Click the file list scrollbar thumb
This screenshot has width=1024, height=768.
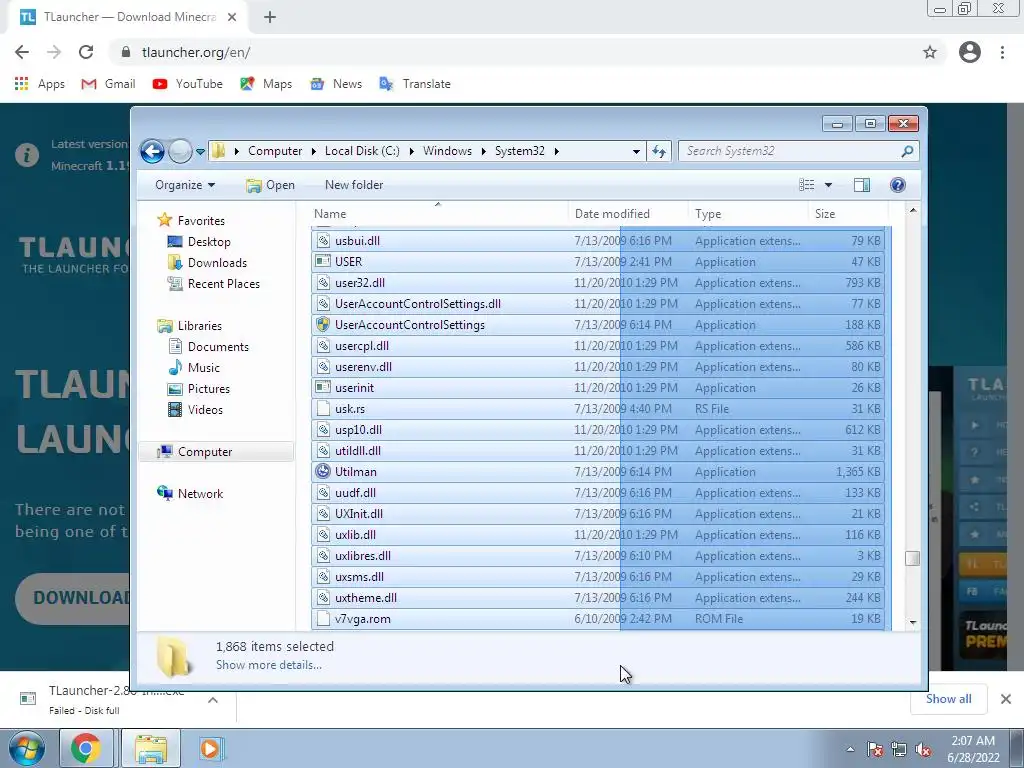point(912,558)
